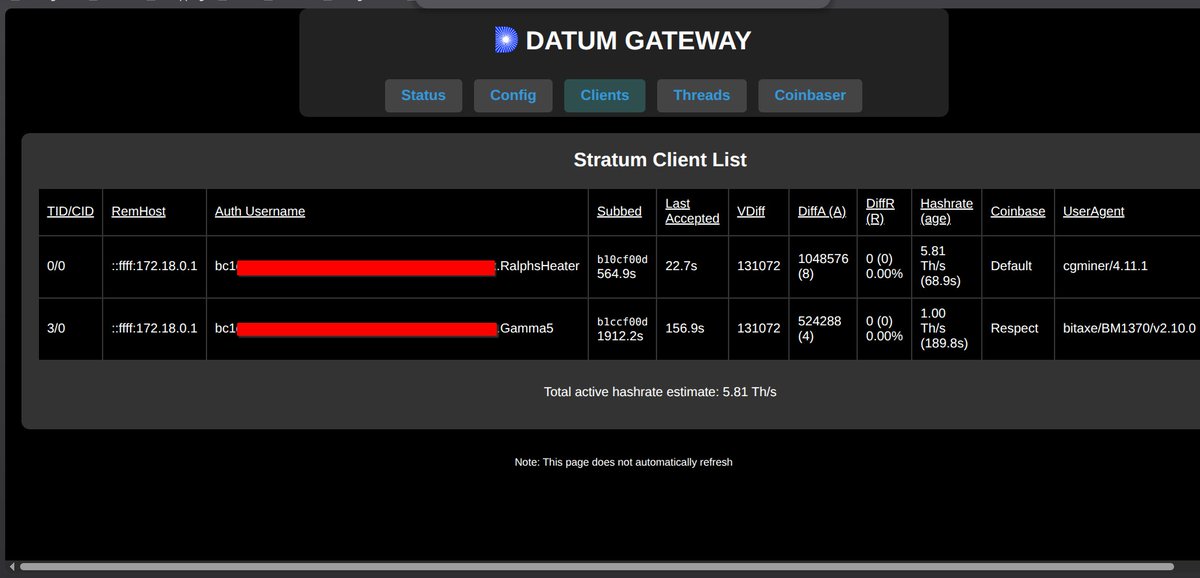Screen dimensions: 1200x578
Task: Click the Auth Username column header
Action: tap(260, 211)
